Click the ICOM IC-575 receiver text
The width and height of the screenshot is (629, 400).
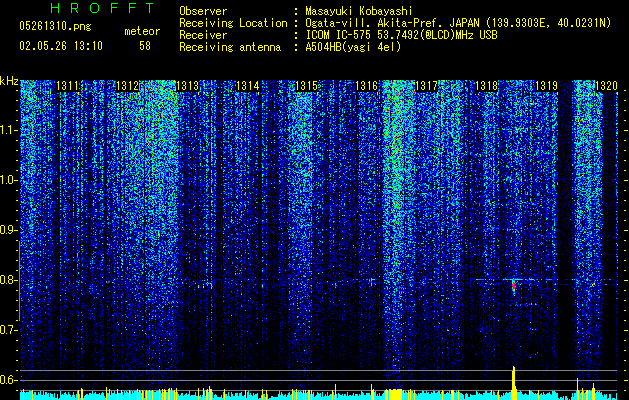401,35
